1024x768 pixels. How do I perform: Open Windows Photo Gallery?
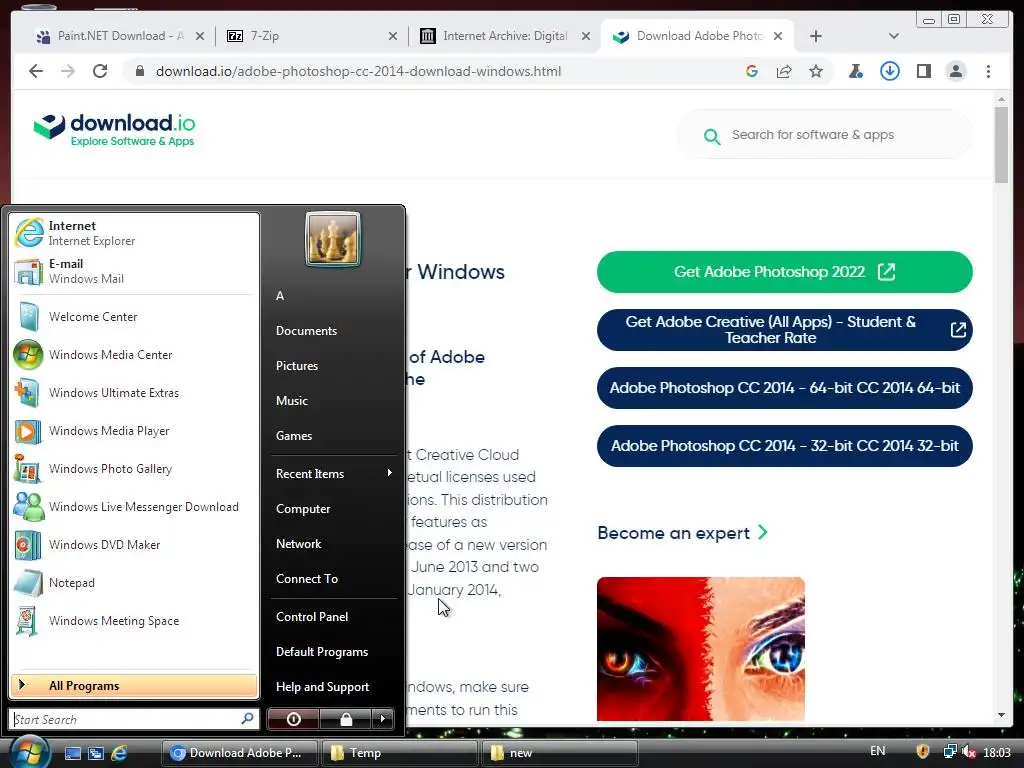(x=134, y=469)
